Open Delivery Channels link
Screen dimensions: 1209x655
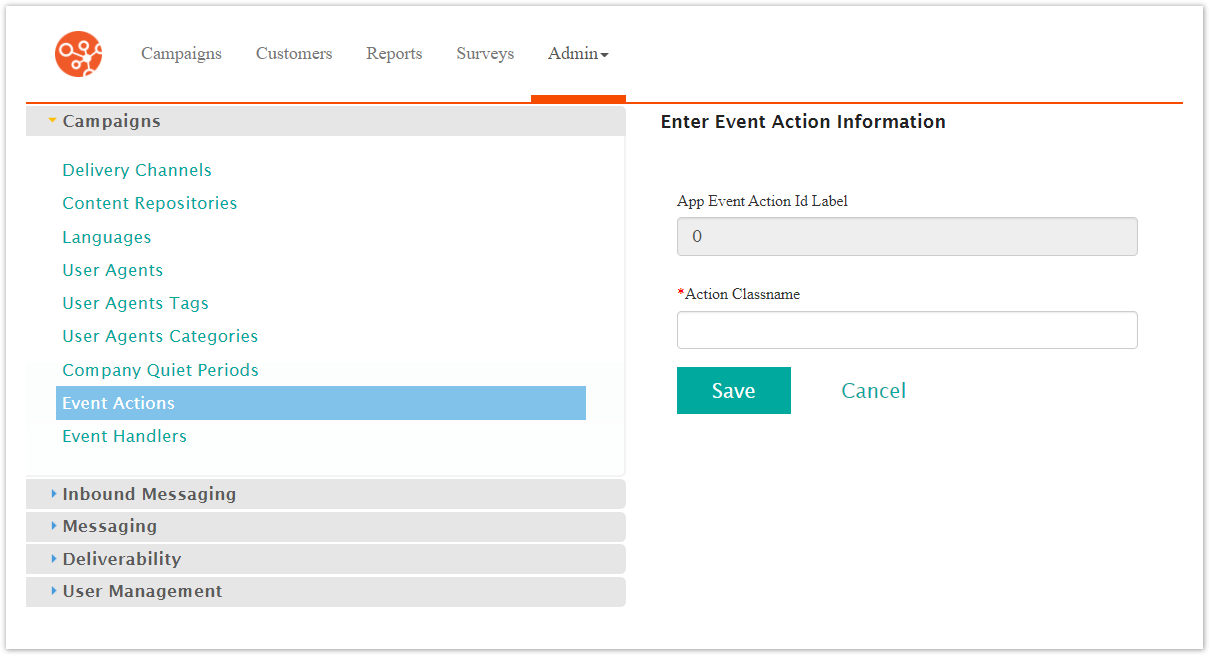coord(137,170)
